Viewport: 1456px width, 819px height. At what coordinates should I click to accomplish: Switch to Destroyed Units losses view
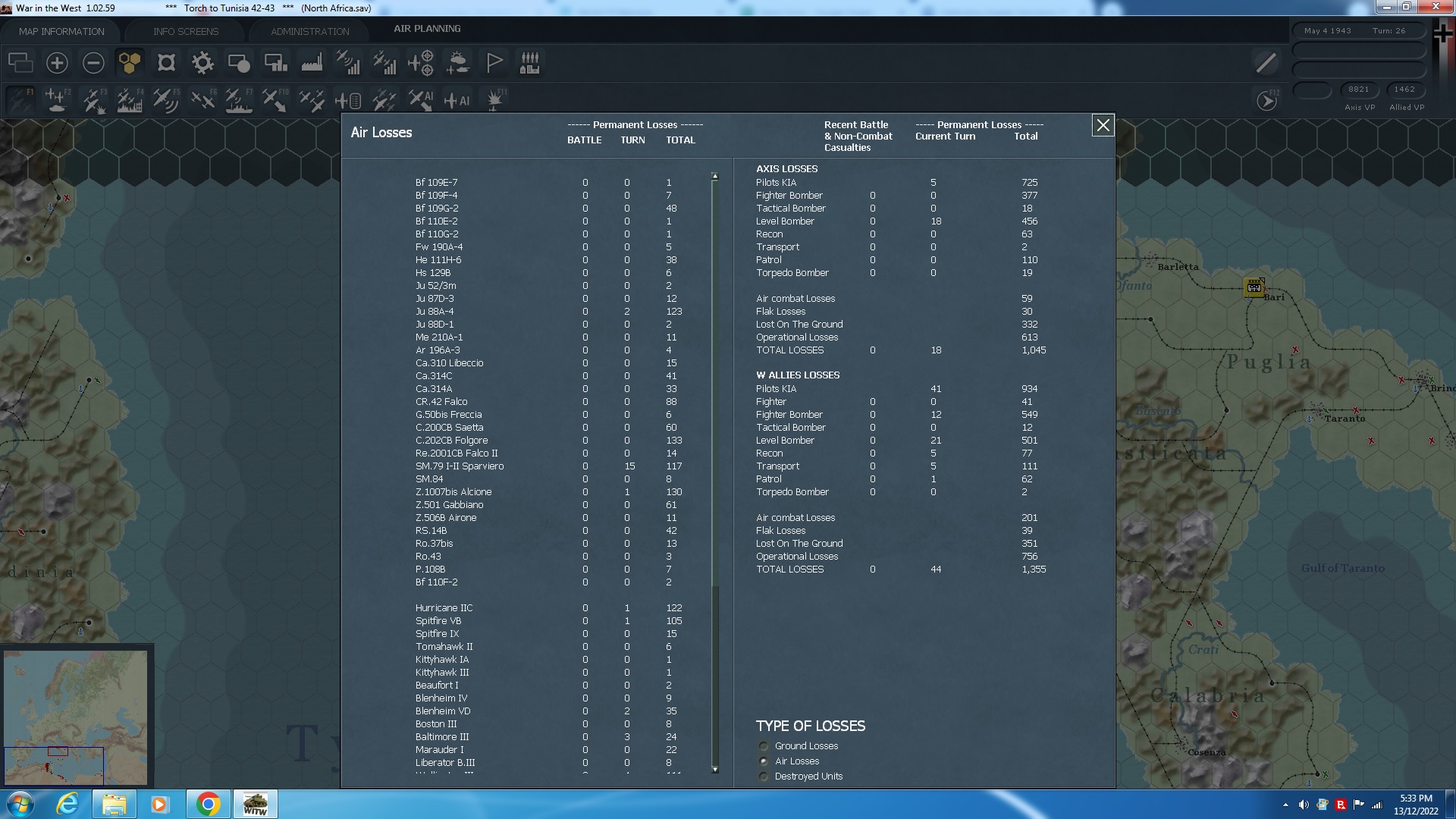pos(764,777)
